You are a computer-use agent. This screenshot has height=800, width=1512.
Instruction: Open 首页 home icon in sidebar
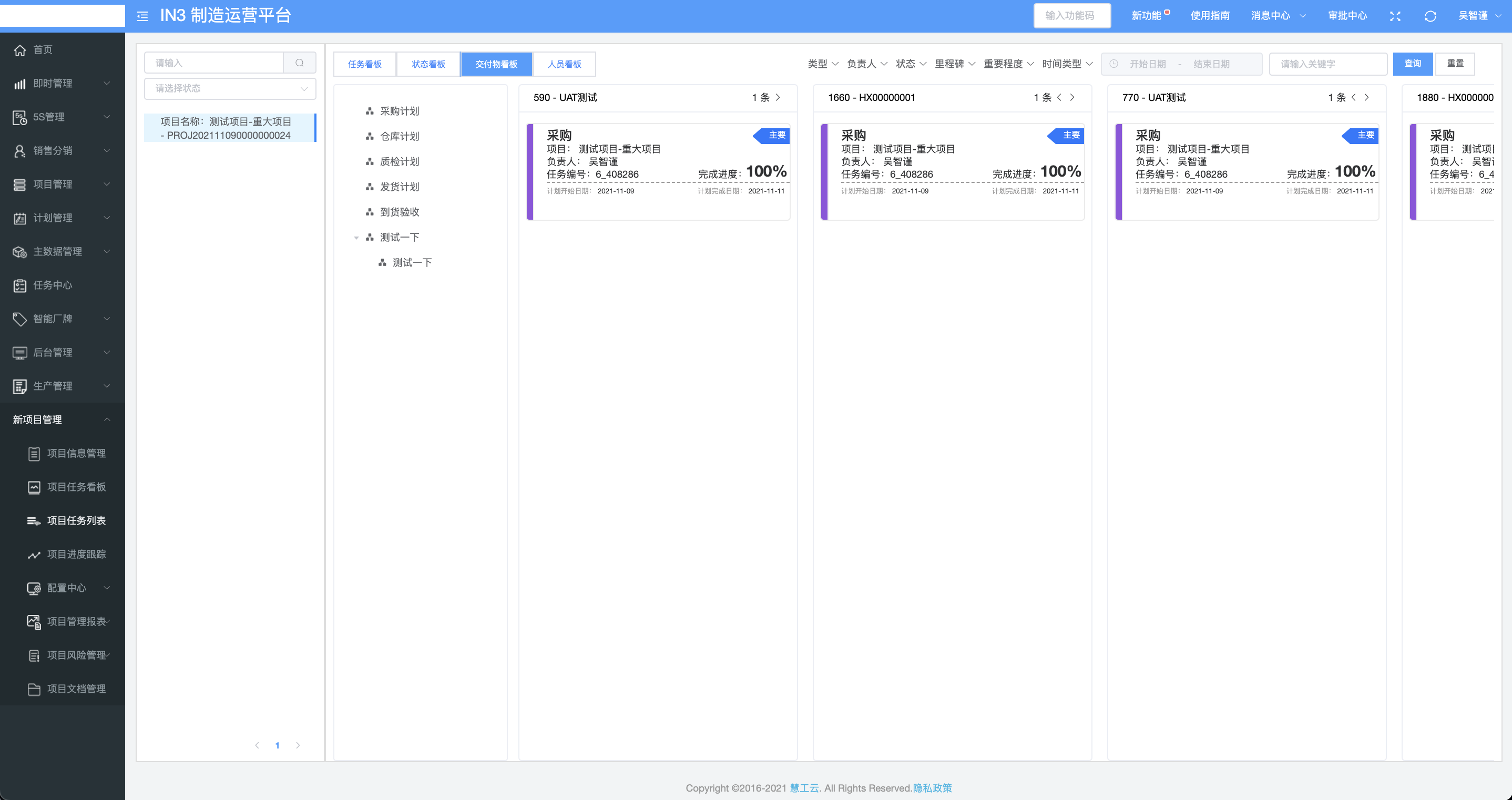pos(20,50)
